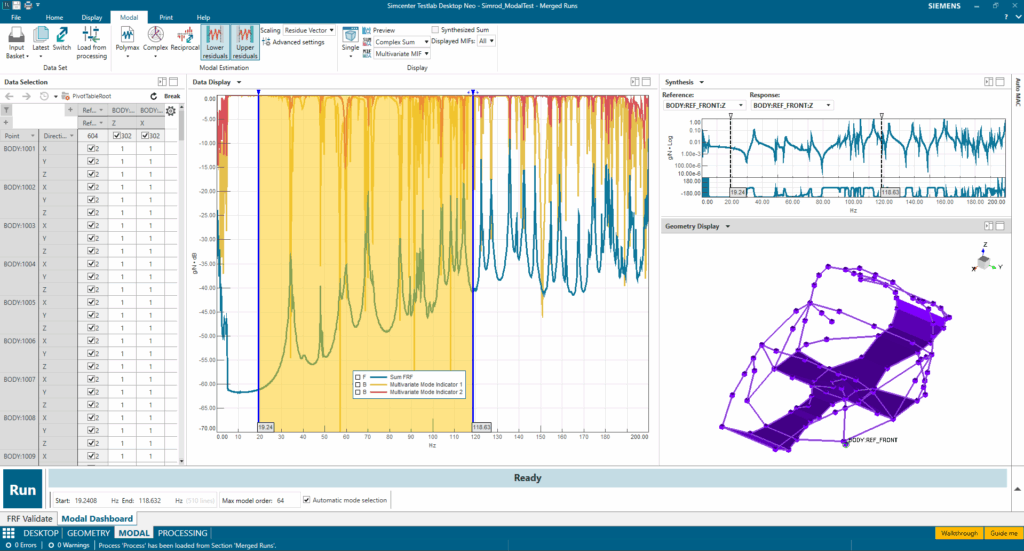Open Displayed MIFs dropdown
1024x551 pixels.
click(x=487, y=41)
